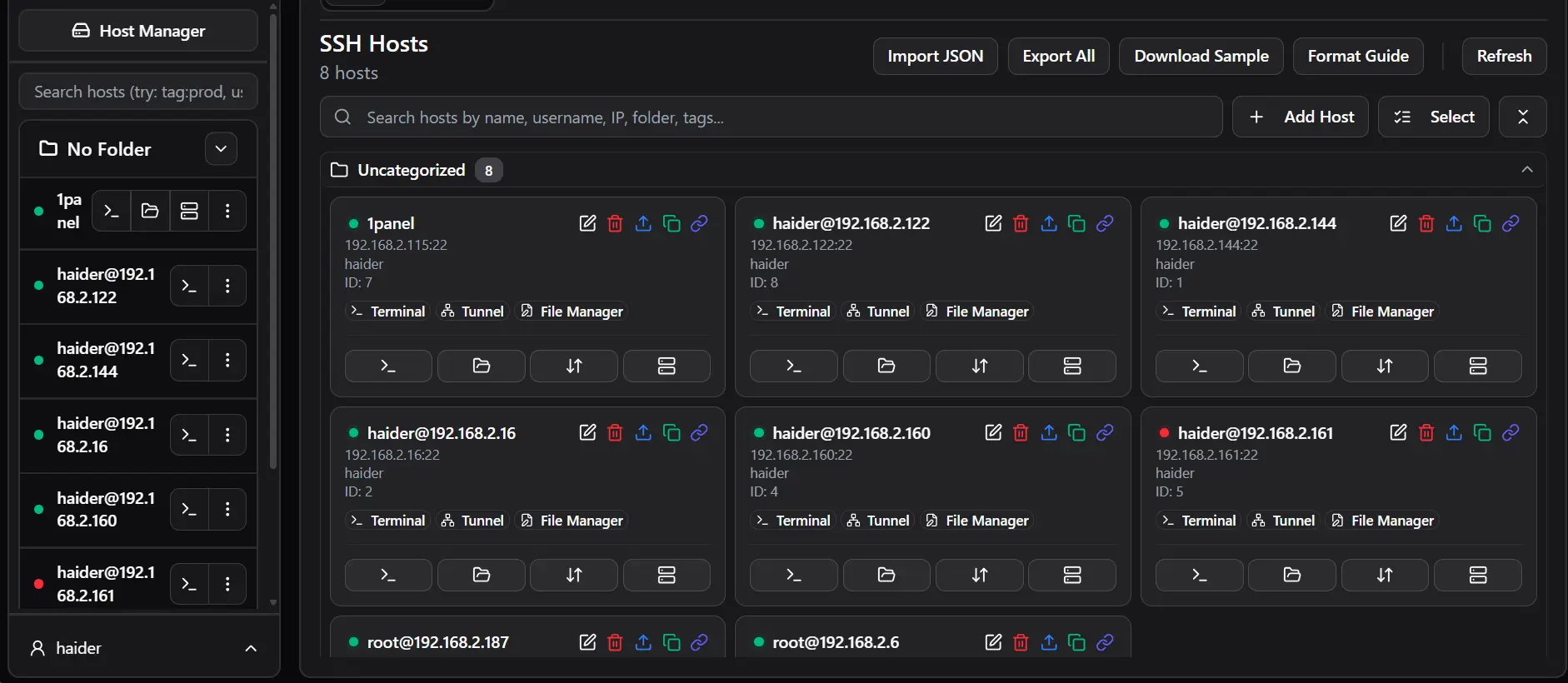Copy link for 1panel host
The image size is (1568, 683).
pos(700,223)
